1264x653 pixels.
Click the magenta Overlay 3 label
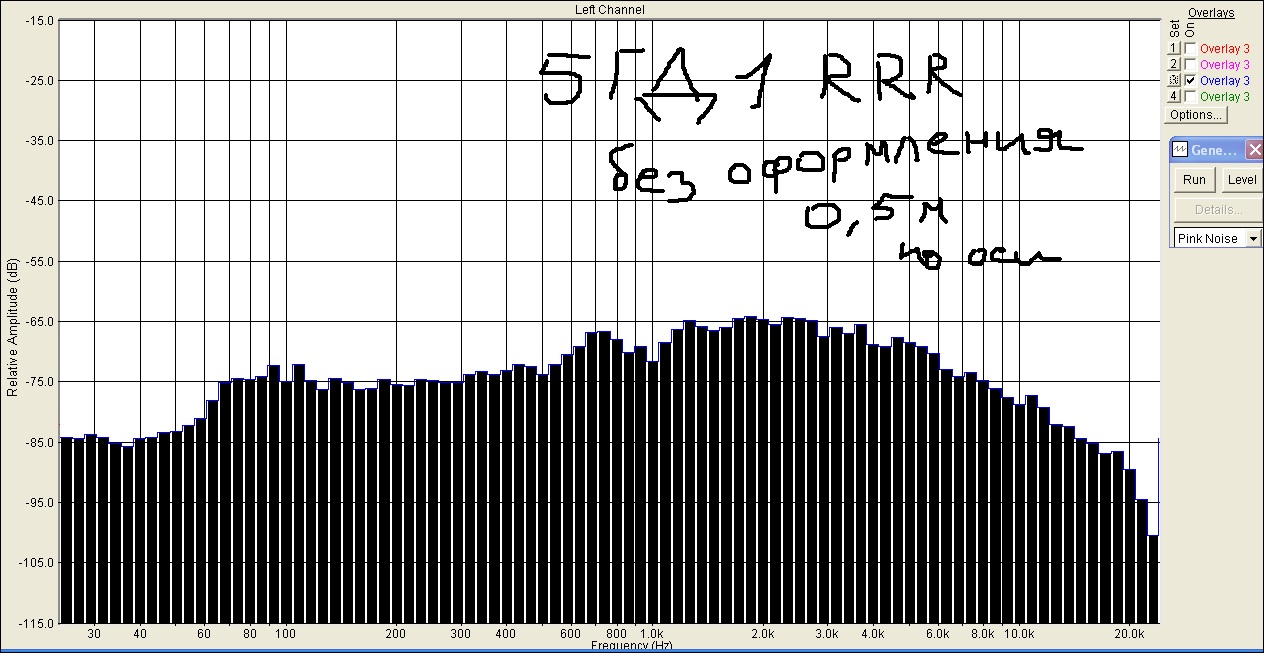coord(1225,65)
